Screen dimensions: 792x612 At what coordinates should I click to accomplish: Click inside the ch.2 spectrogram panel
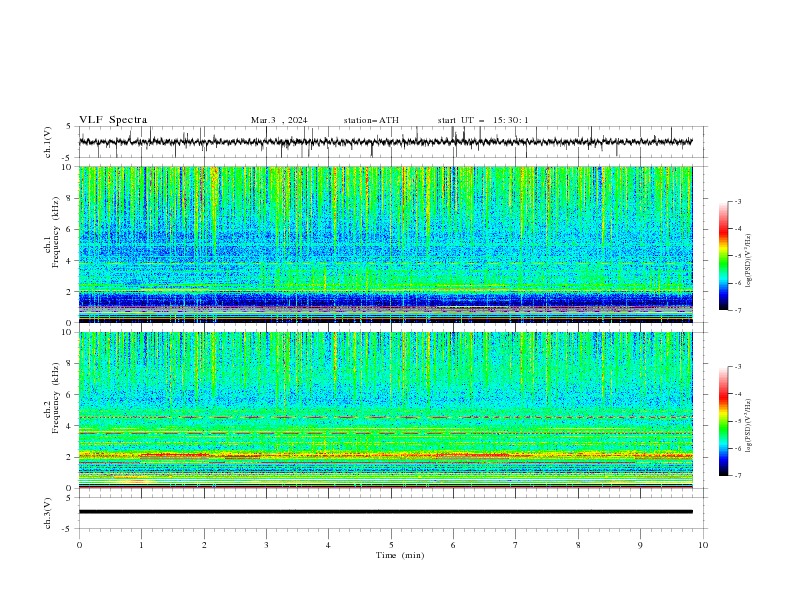(385, 410)
